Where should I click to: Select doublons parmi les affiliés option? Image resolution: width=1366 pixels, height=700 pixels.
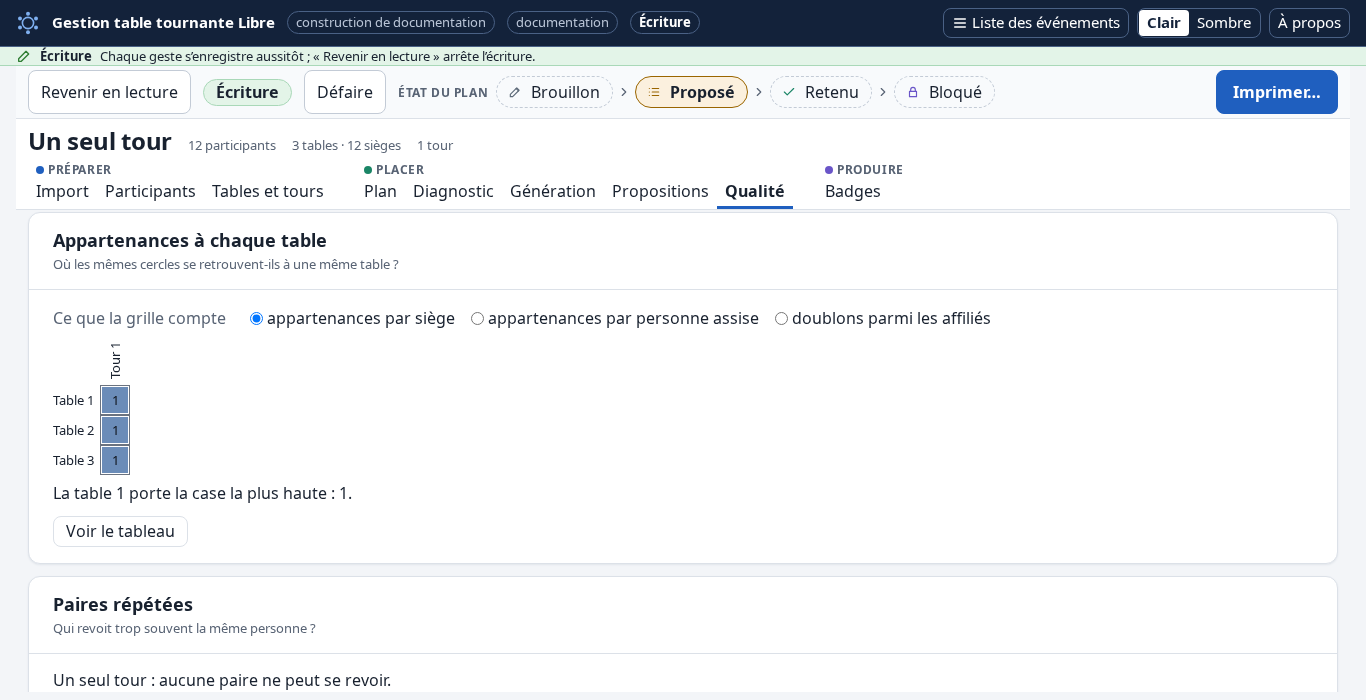[x=782, y=319]
